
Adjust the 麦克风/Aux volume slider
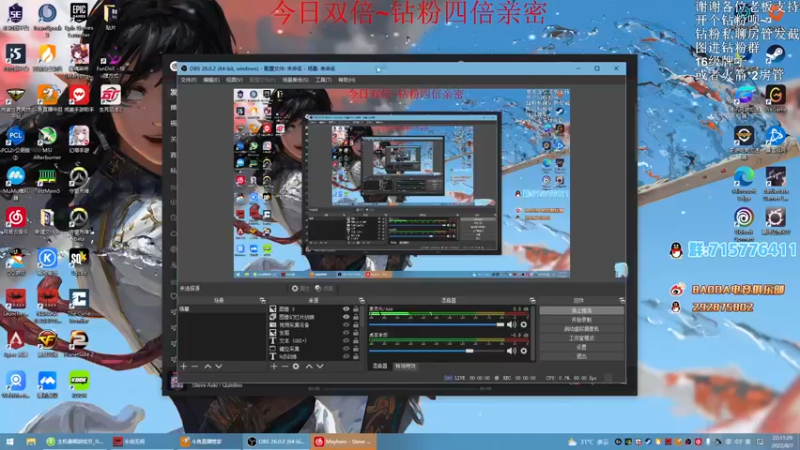[x=437, y=324]
